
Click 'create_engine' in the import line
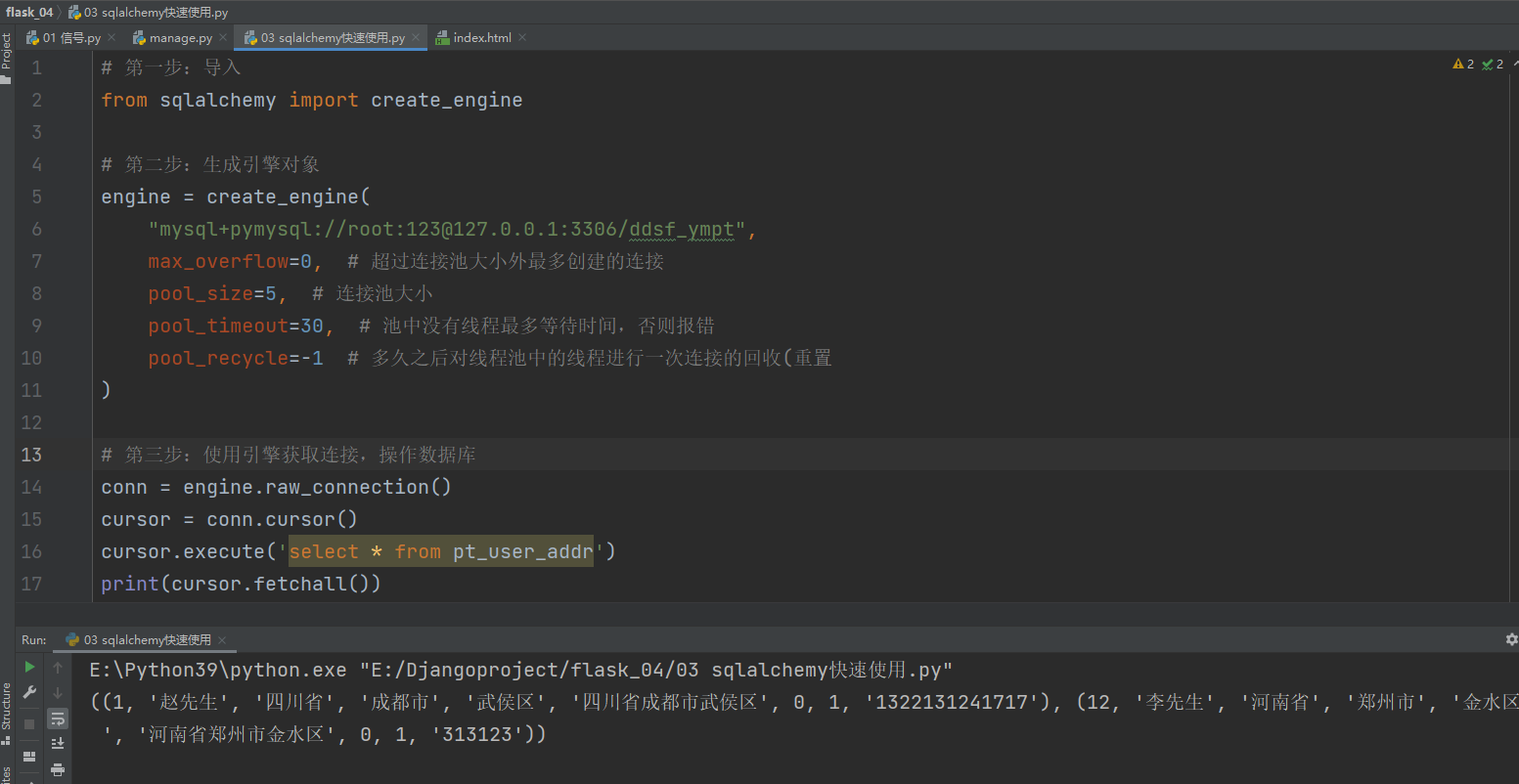click(447, 100)
